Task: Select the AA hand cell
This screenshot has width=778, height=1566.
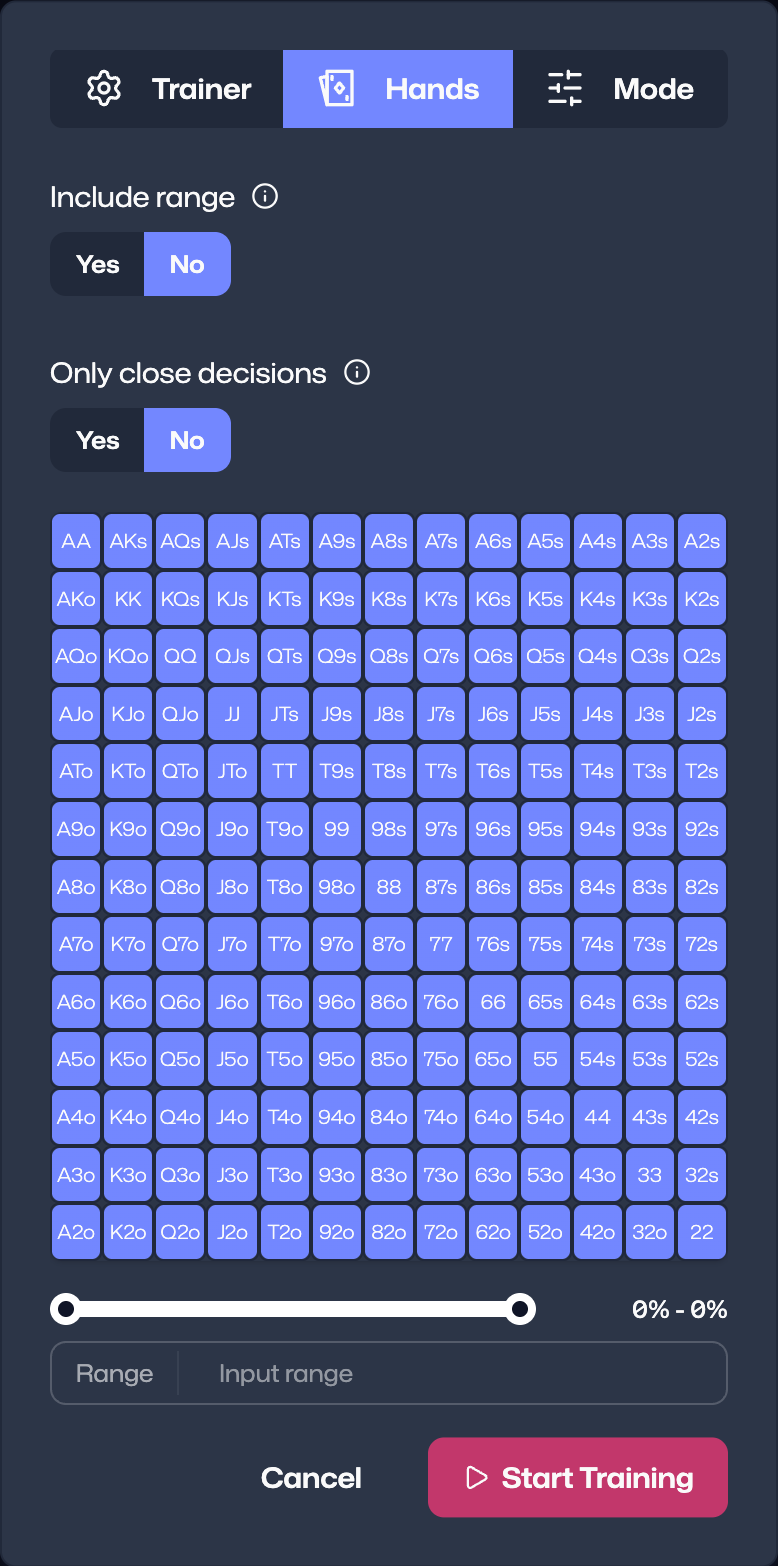Action: click(x=76, y=541)
